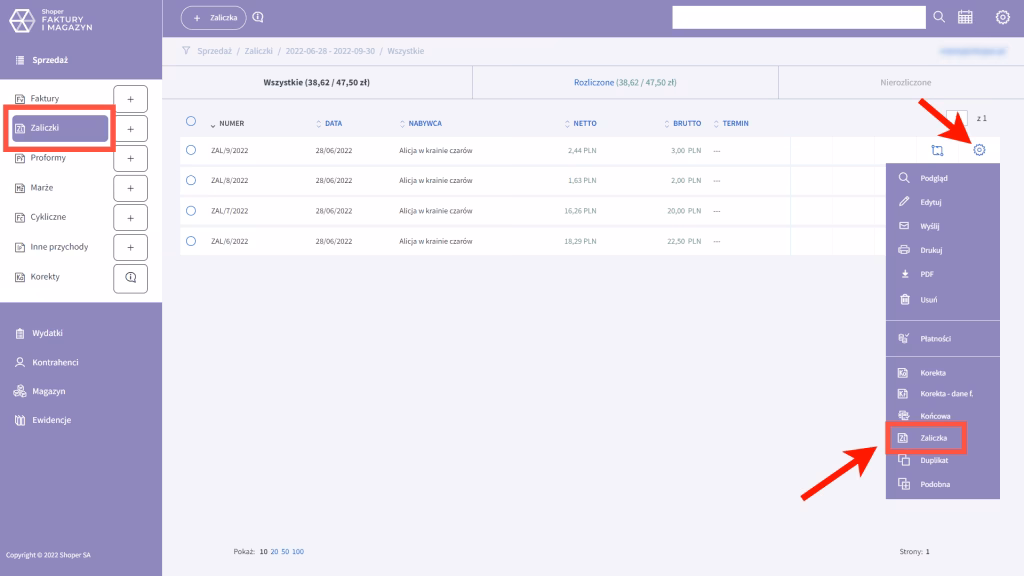
Task: Click the search input field in header
Action: [798, 17]
